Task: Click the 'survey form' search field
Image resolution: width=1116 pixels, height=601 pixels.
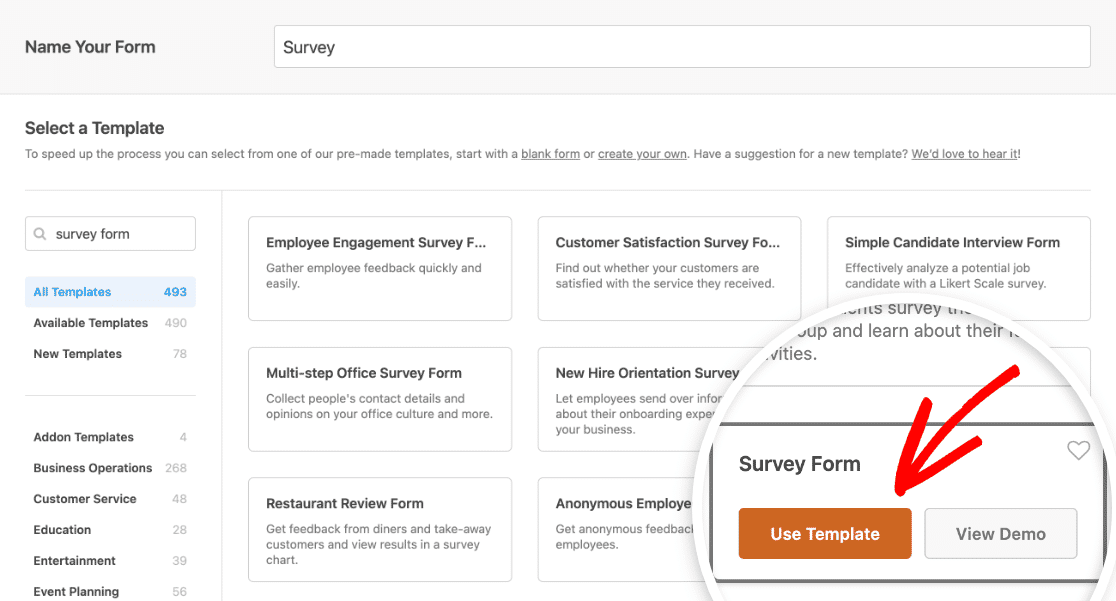Action: tap(110, 233)
